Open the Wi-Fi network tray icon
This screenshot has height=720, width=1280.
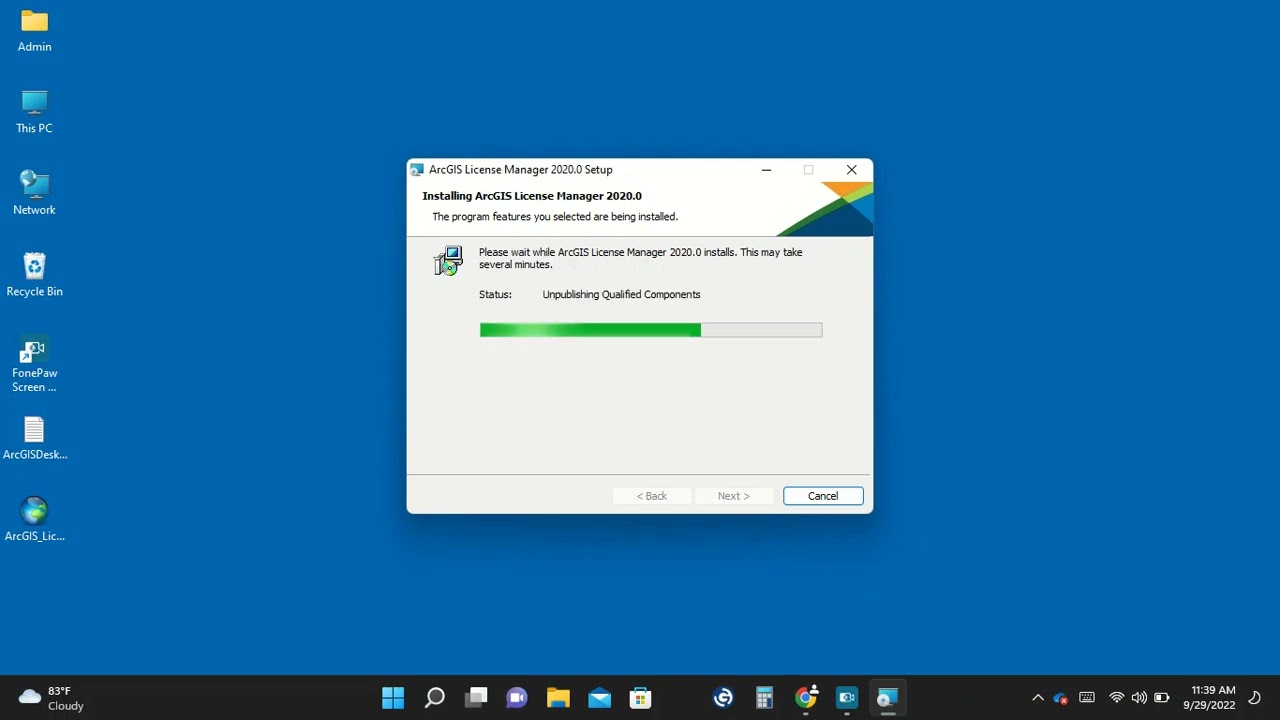pos(1116,698)
